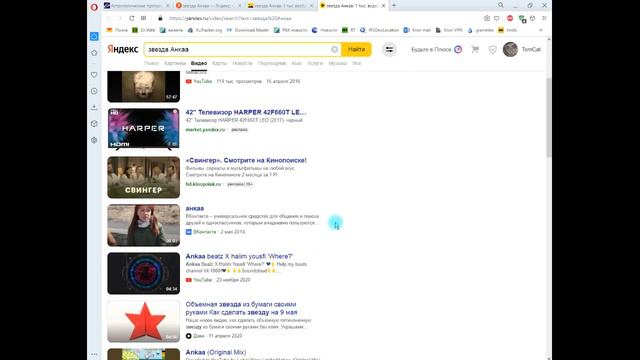Image resolution: width=640 pixels, height=360 pixels.
Task: Open the three-dots sidebar setup
Action: pos(94,354)
